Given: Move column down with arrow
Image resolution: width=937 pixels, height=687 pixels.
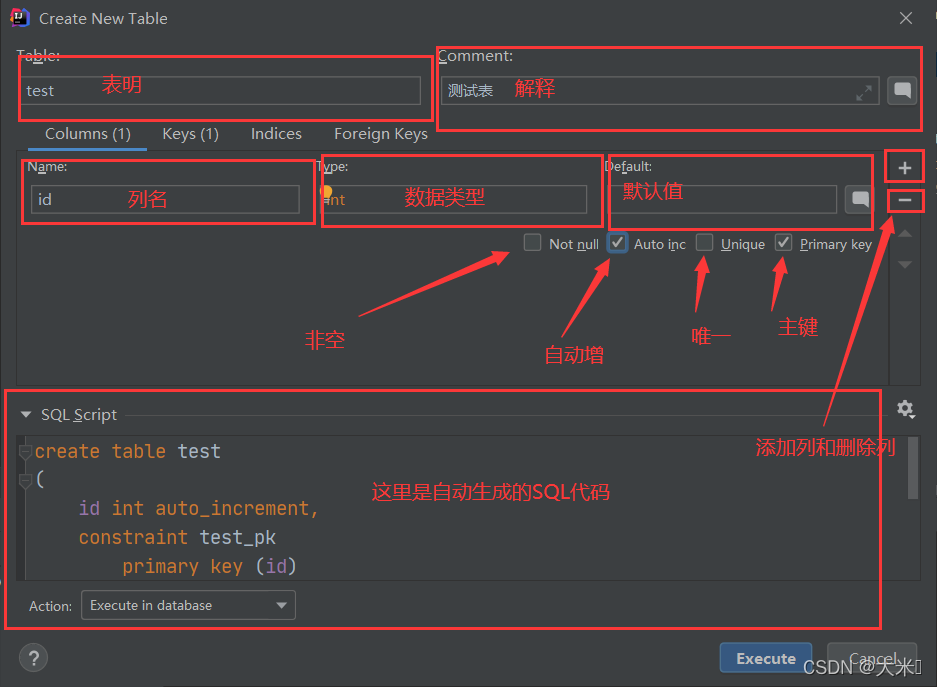Looking at the screenshot, I should [x=905, y=264].
